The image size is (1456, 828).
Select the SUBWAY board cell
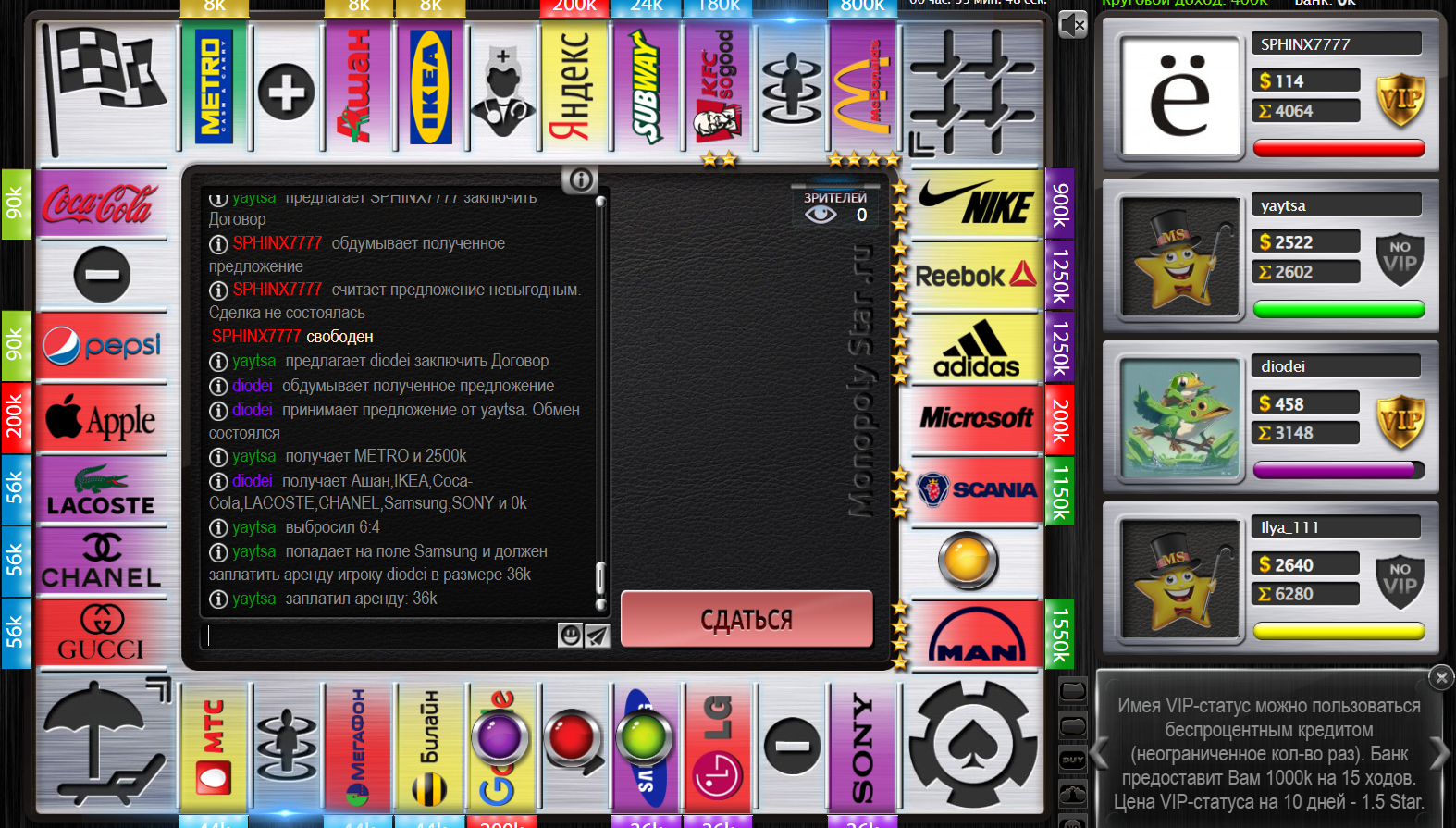click(x=647, y=85)
